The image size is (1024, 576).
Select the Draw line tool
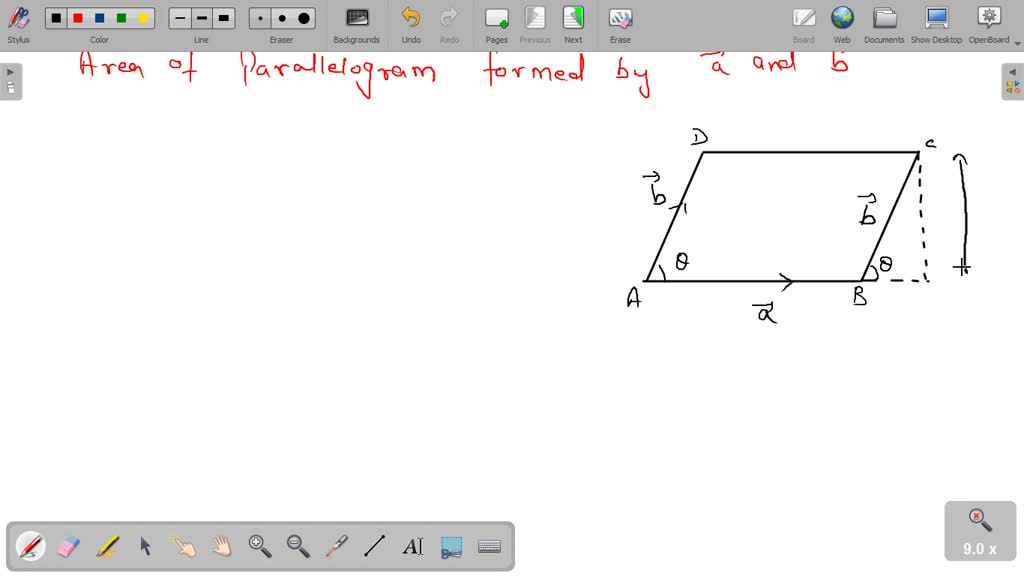click(x=372, y=546)
